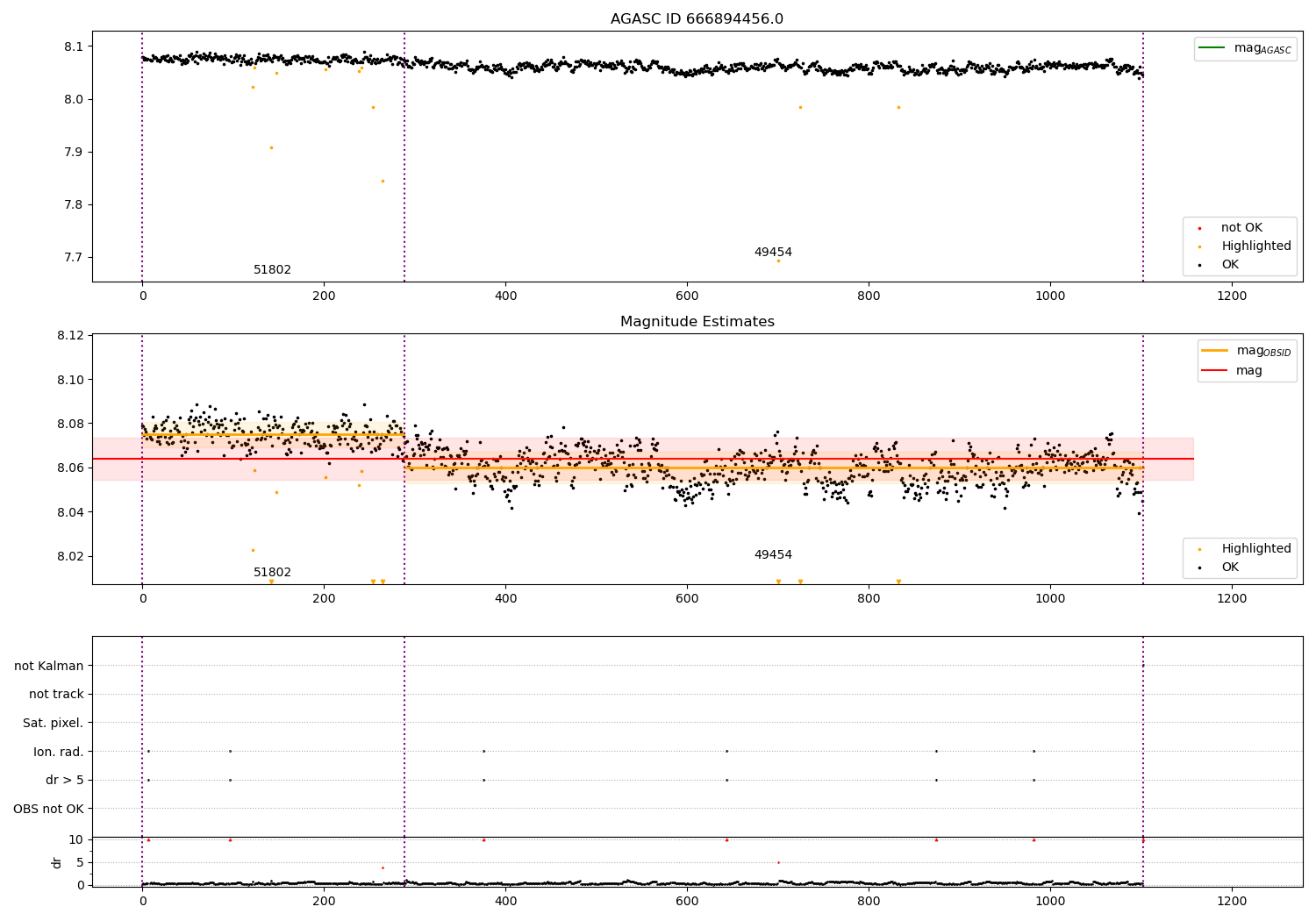Click the orange outlier point at 7.9 level in top plot
Image resolution: width=1316 pixels, height=921 pixels.
pos(271,147)
